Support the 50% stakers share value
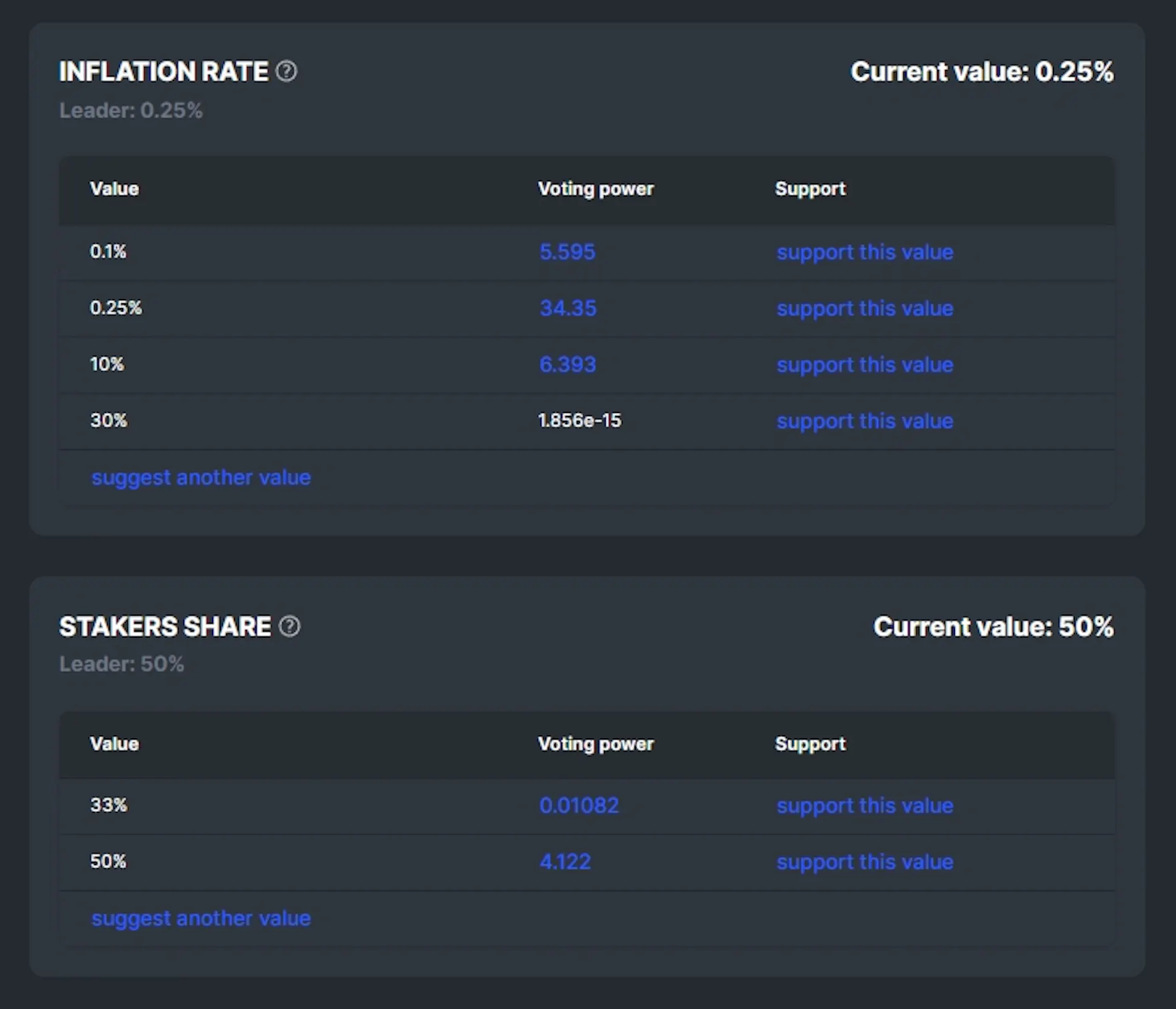The height and width of the screenshot is (1009, 1176). (x=865, y=863)
